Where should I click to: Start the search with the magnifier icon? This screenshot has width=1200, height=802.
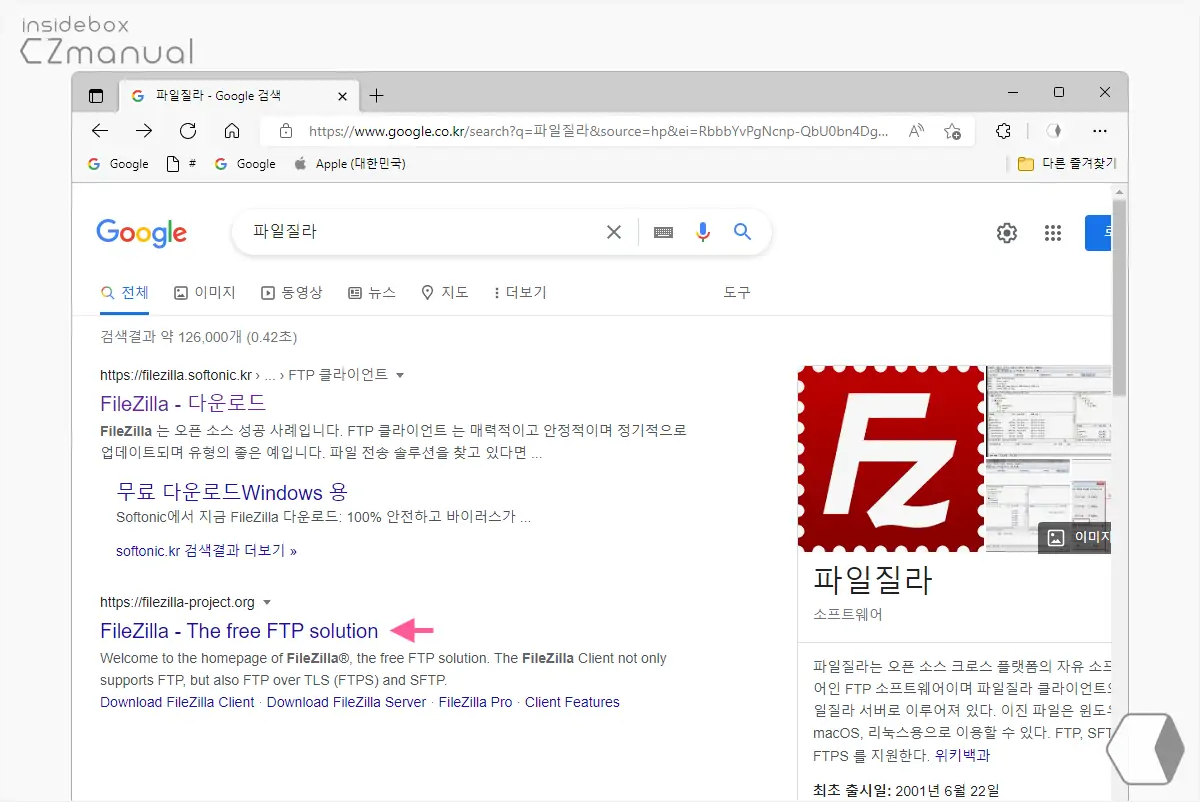tap(742, 231)
